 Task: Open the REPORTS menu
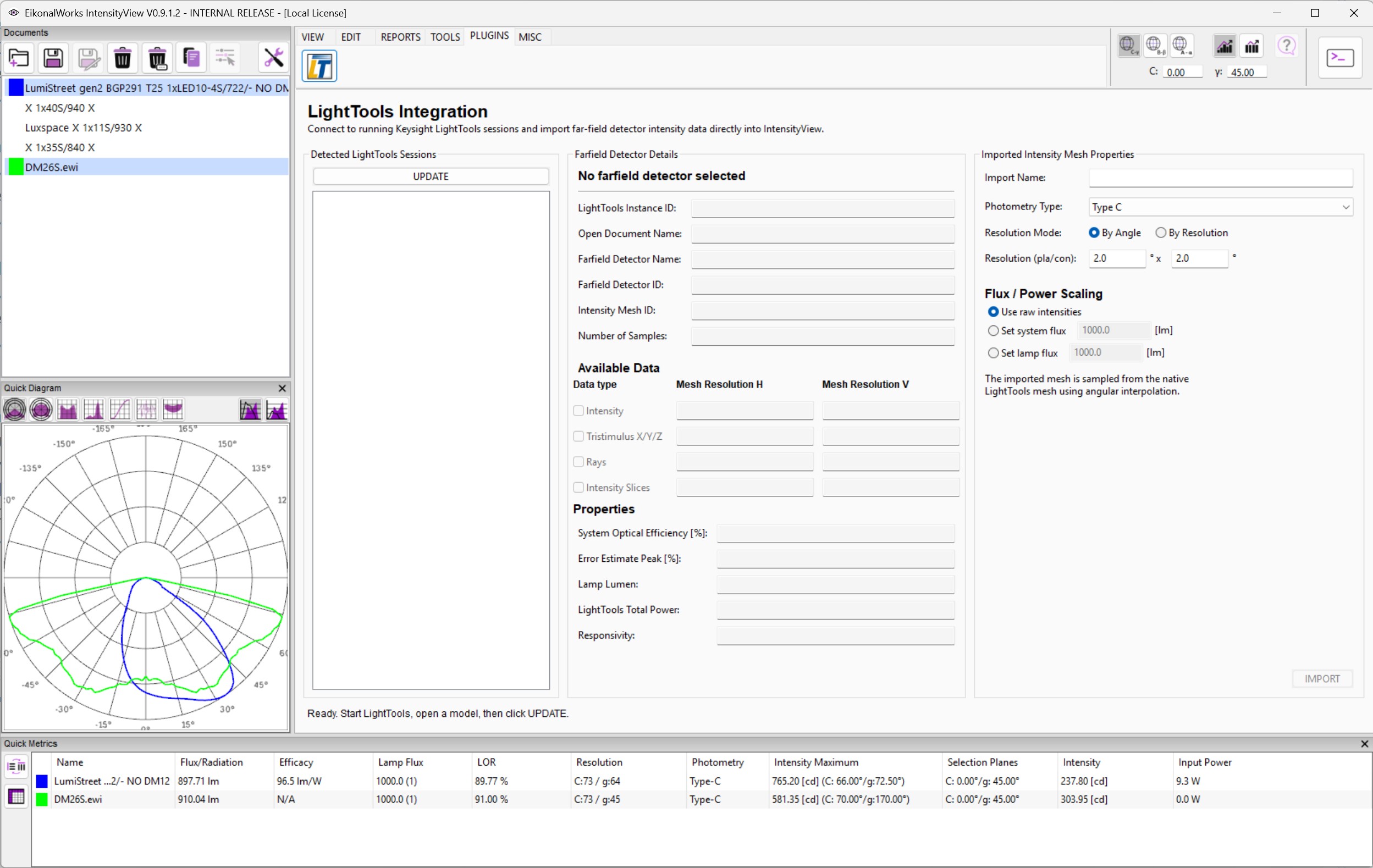[400, 37]
